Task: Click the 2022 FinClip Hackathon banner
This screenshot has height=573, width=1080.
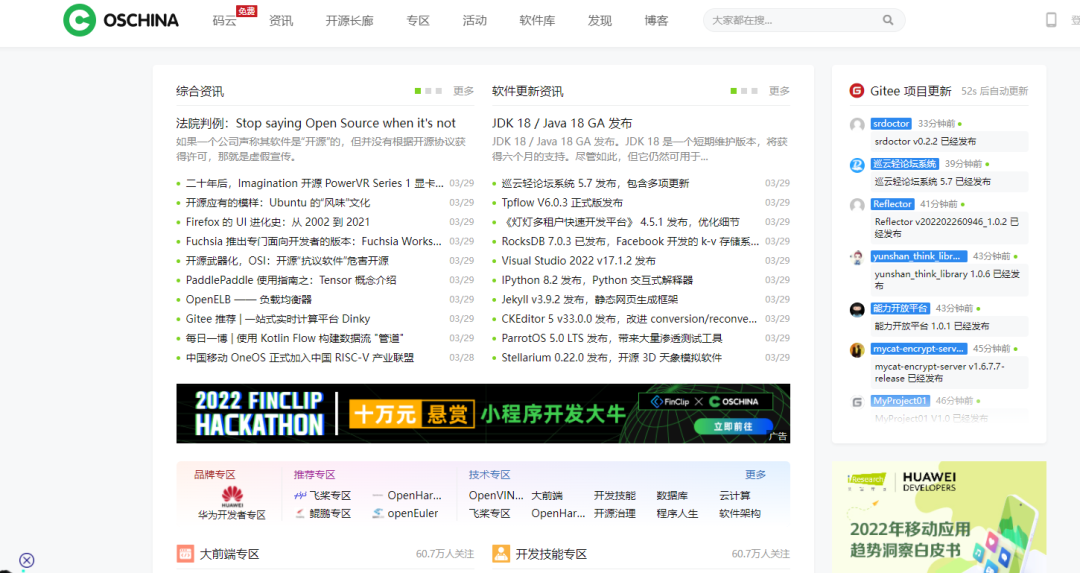Action: coord(483,413)
